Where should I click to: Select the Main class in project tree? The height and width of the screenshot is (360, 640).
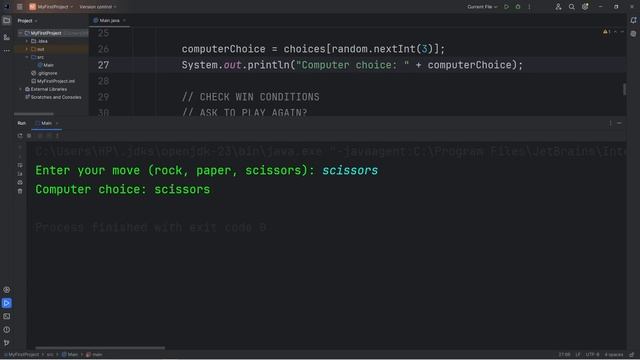pyautogui.click(x=46, y=65)
